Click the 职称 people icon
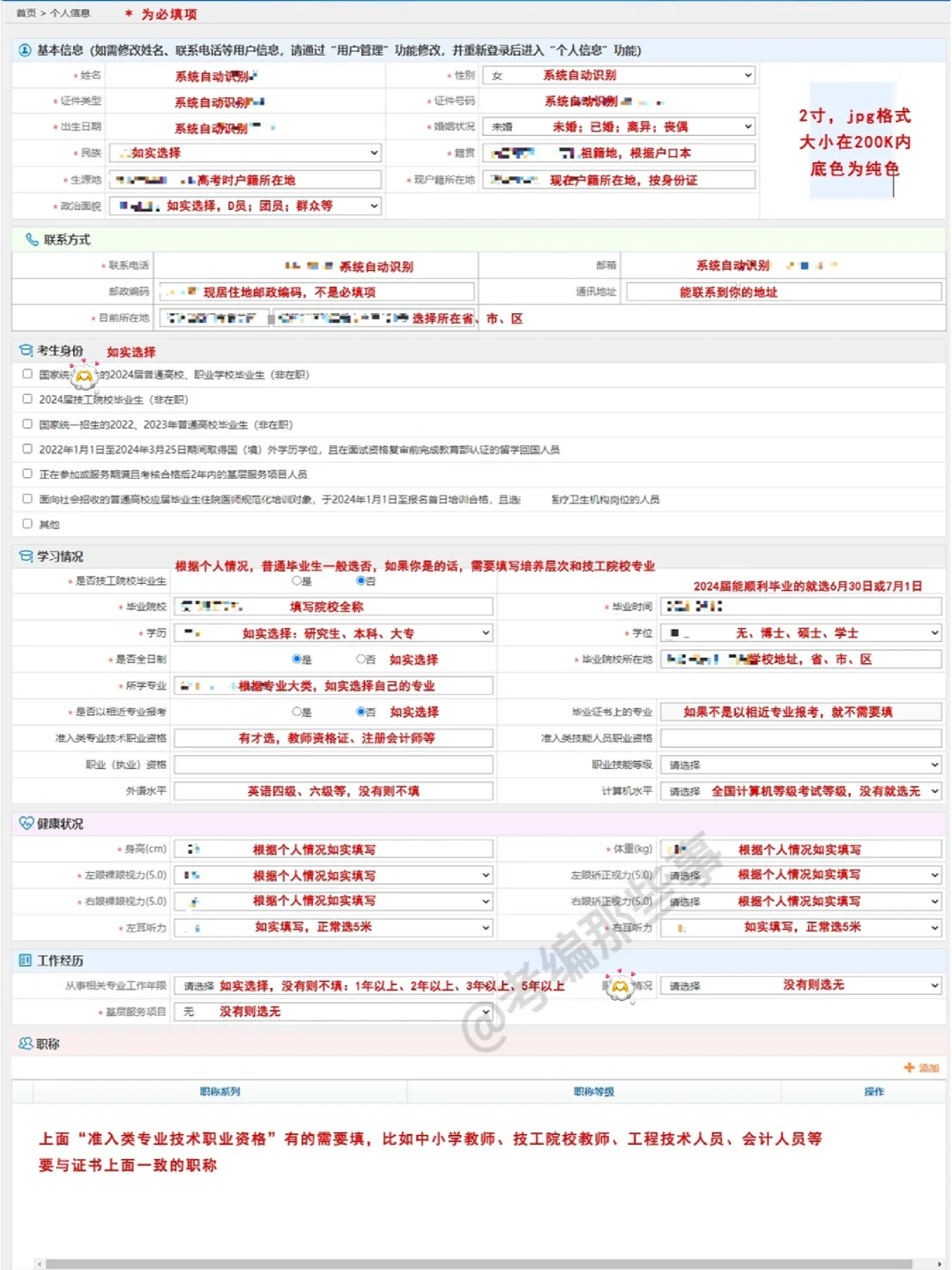 (26, 1043)
